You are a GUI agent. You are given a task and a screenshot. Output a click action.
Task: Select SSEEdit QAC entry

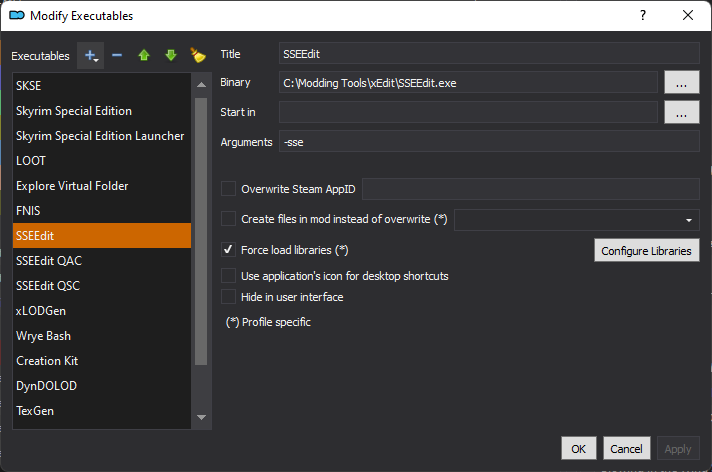coord(102,260)
